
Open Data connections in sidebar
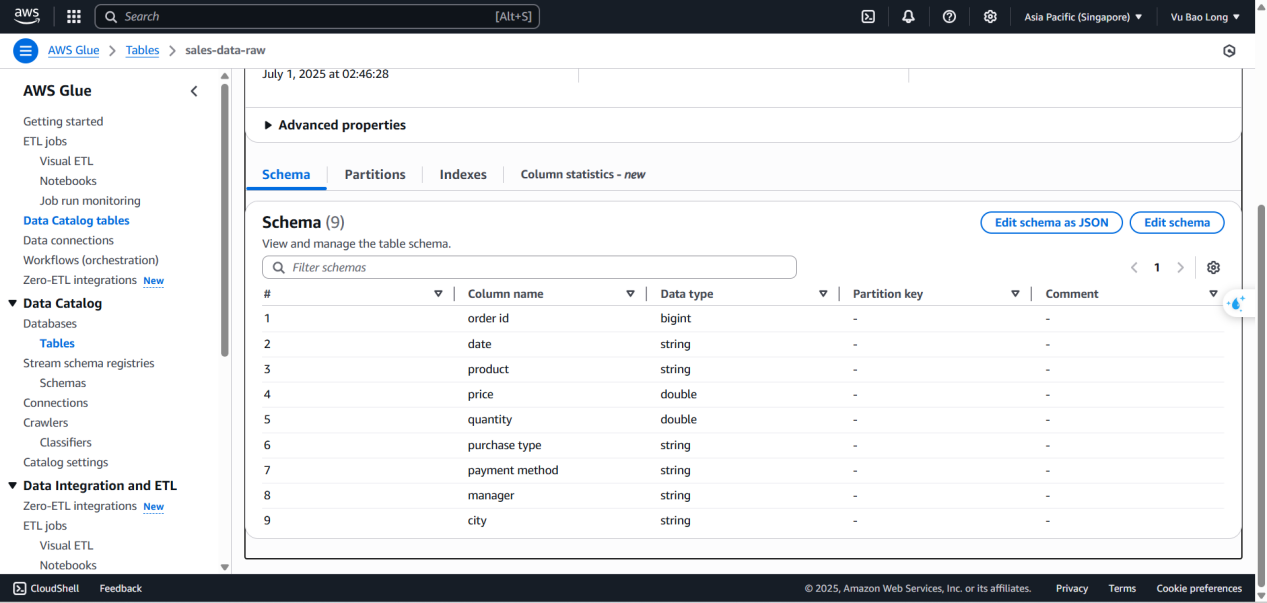click(68, 241)
